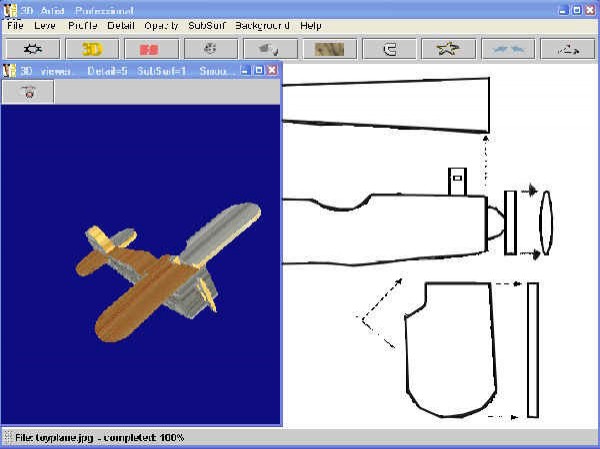
Task: Click the 3D viewer window title icon
Action: (x=9, y=70)
